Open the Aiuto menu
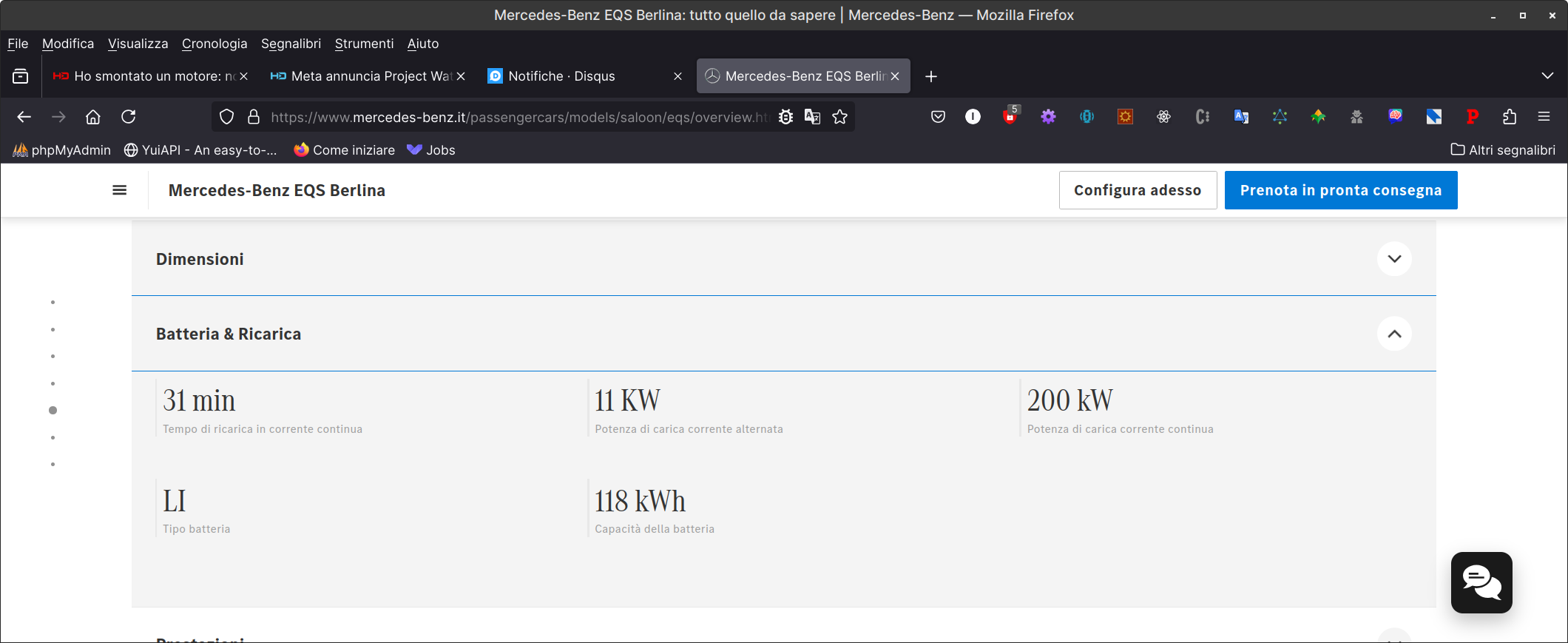1568x643 pixels. point(423,44)
